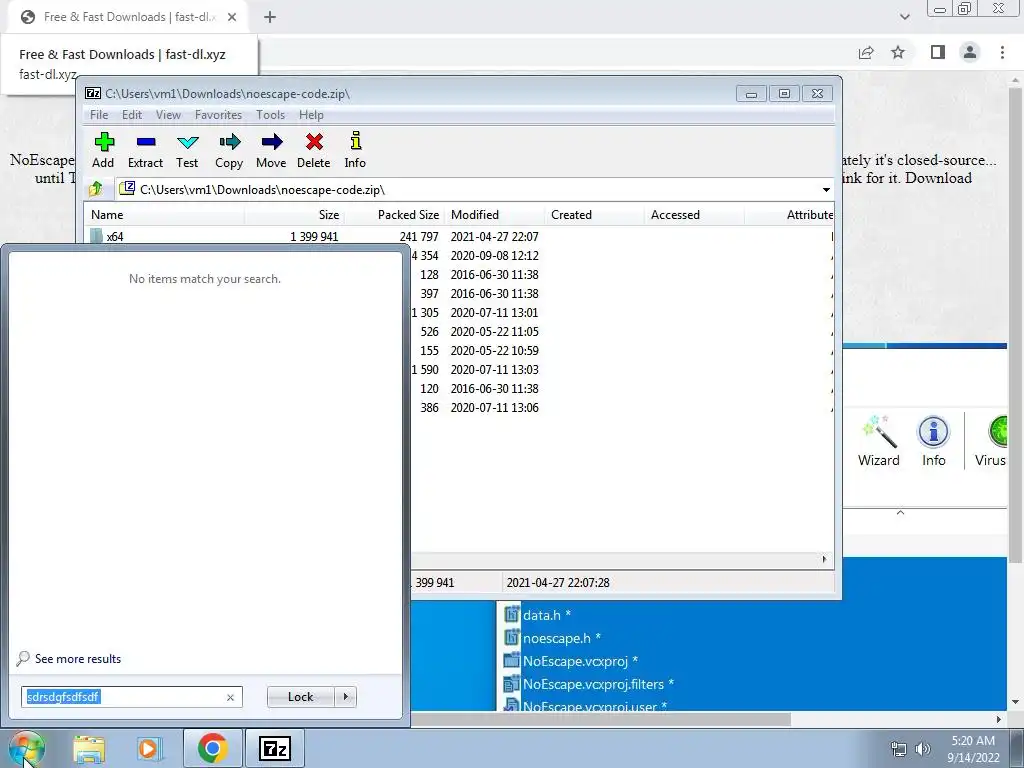
Task: Launch Windows Media Player from taskbar
Action: point(149,749)
